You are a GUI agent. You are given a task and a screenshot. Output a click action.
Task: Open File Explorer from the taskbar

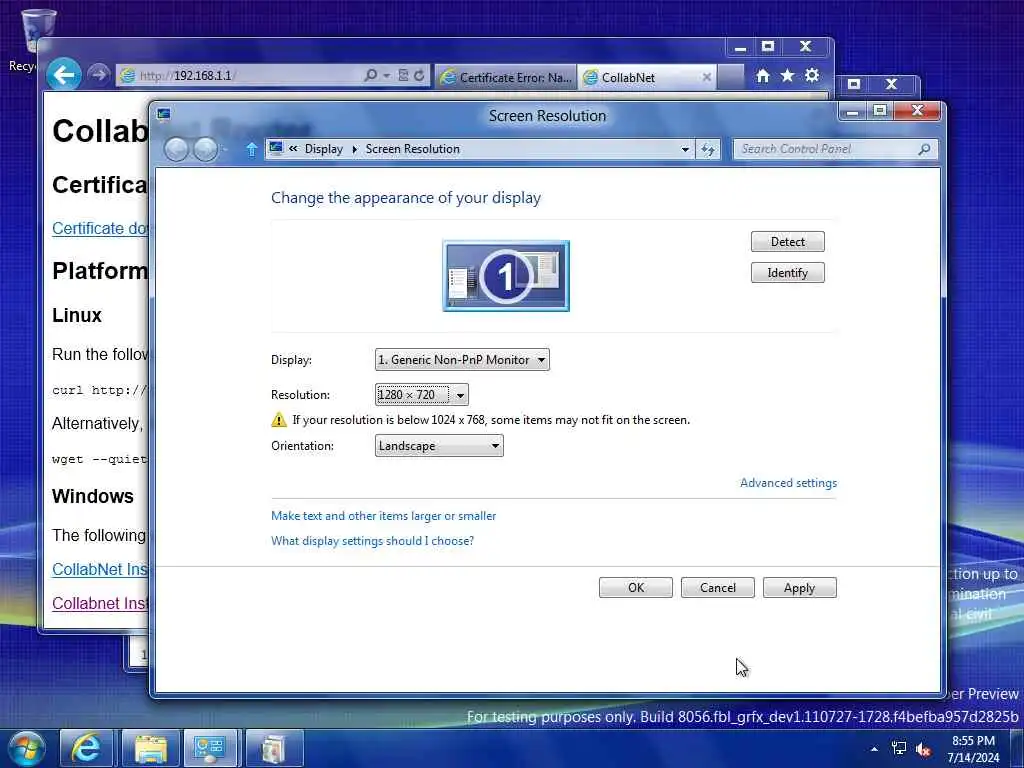click(151, 748)
